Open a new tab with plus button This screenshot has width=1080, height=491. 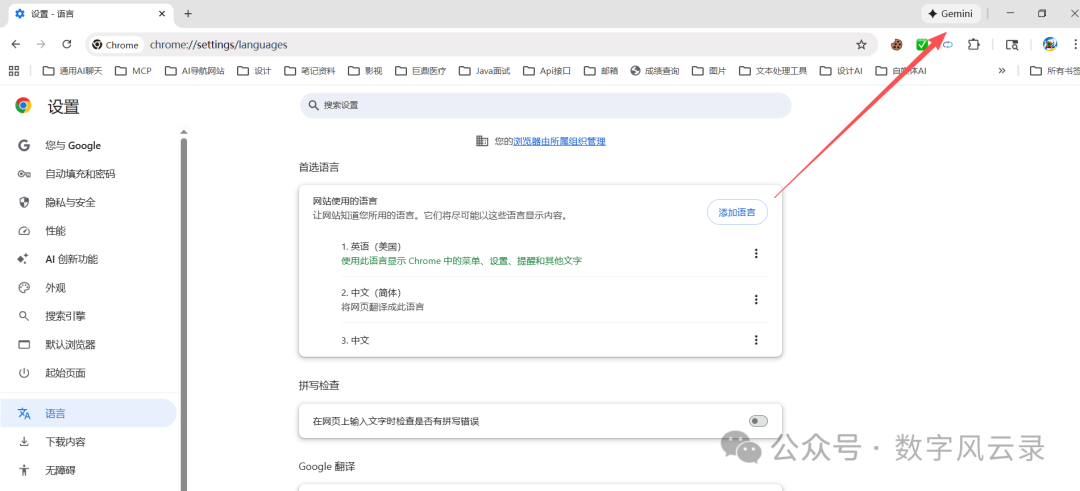(x=188, y=14)
